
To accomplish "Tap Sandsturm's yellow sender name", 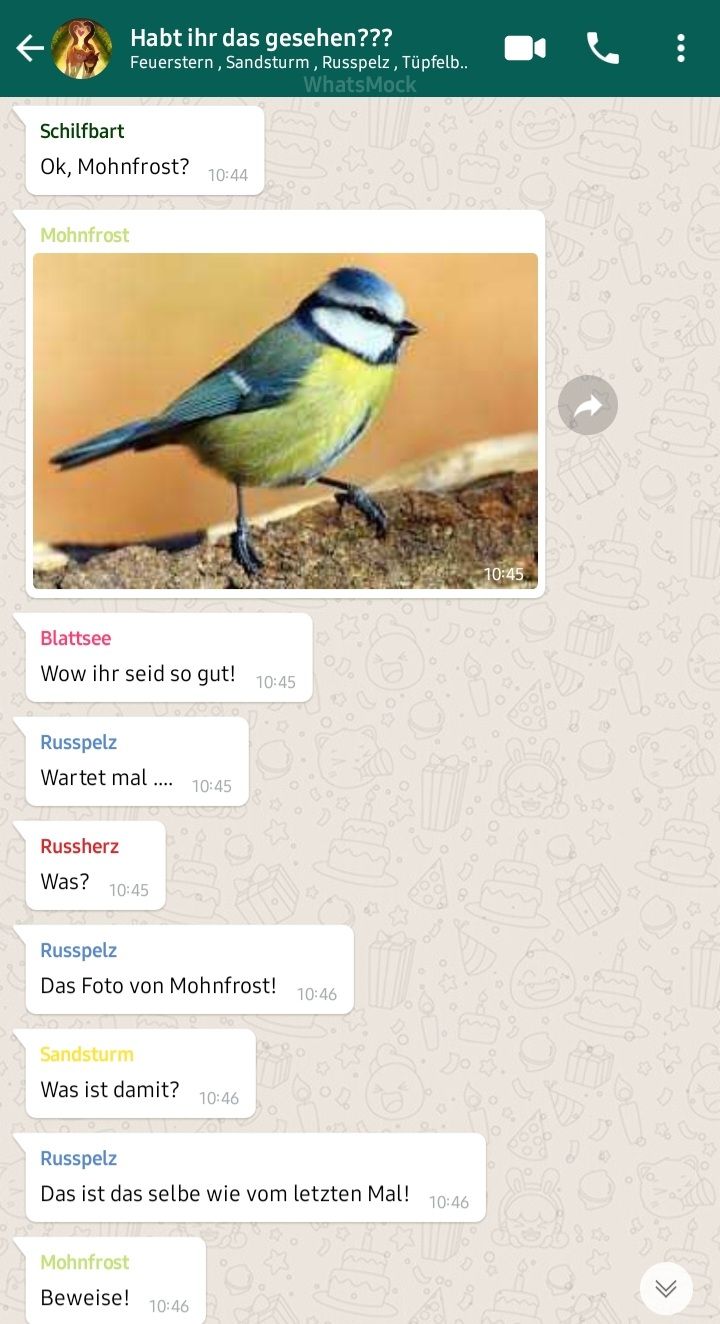I will pyautogui.click(x=87, y=1054).
